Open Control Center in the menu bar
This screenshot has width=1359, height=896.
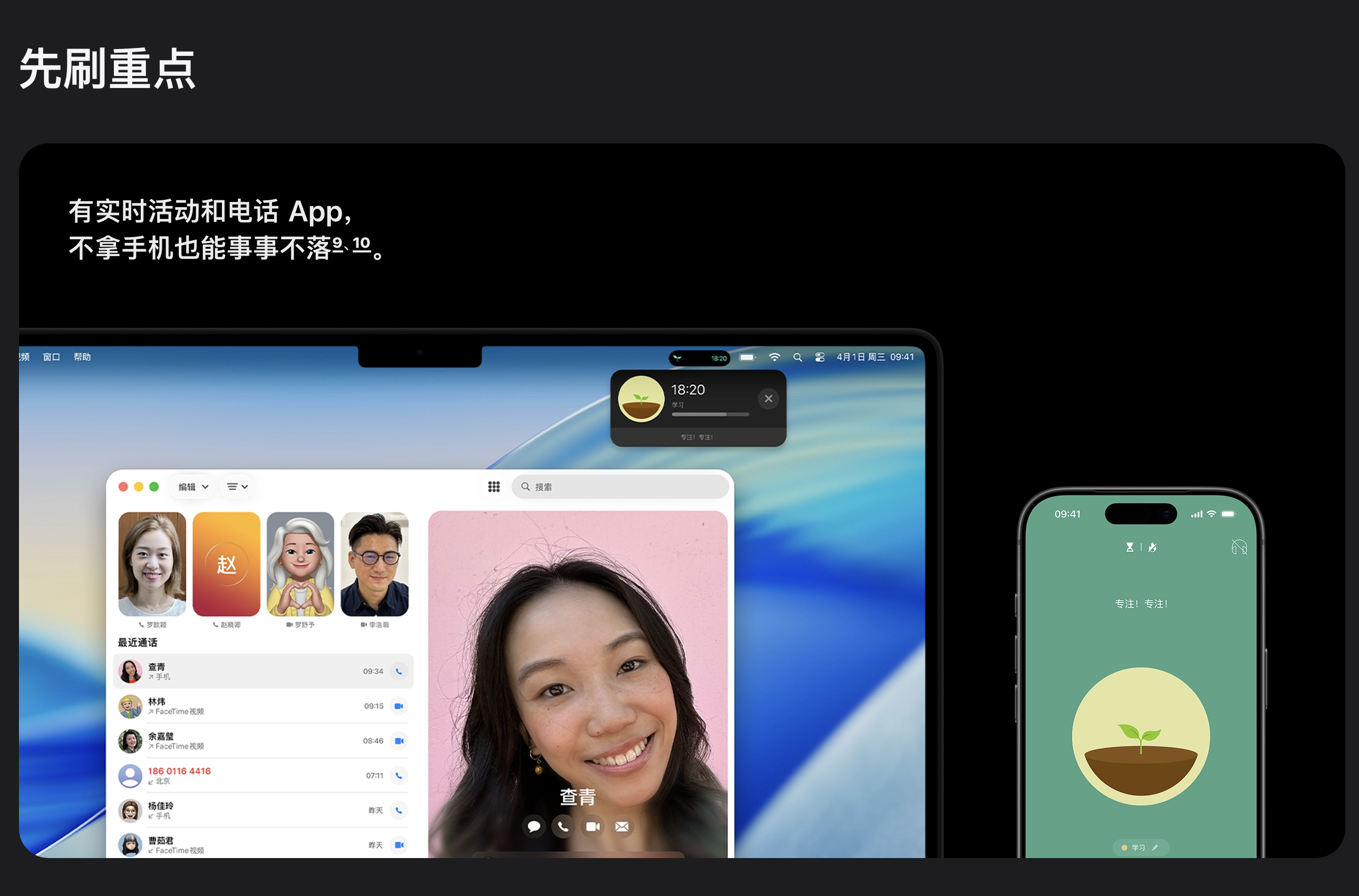(820, 357)
